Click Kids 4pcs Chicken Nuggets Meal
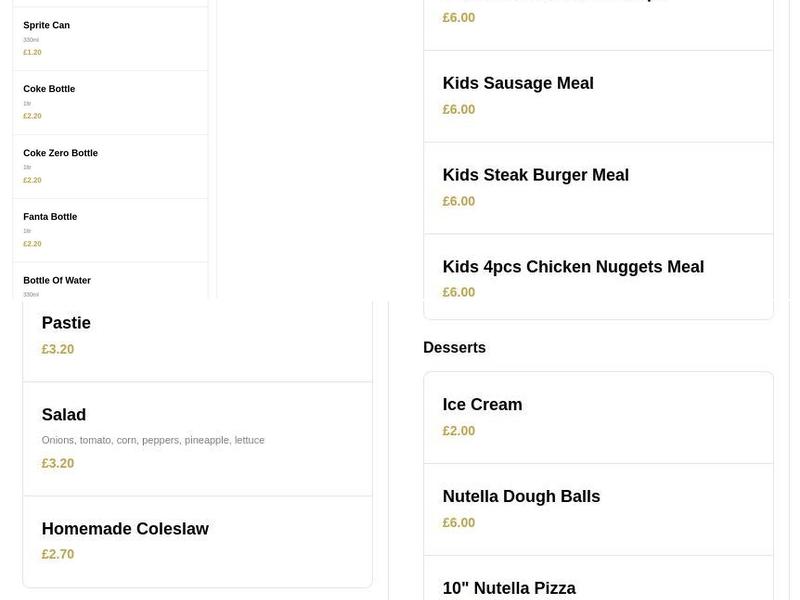The height and width of the screenshot is (600, 800). click(x=574, y=266)
